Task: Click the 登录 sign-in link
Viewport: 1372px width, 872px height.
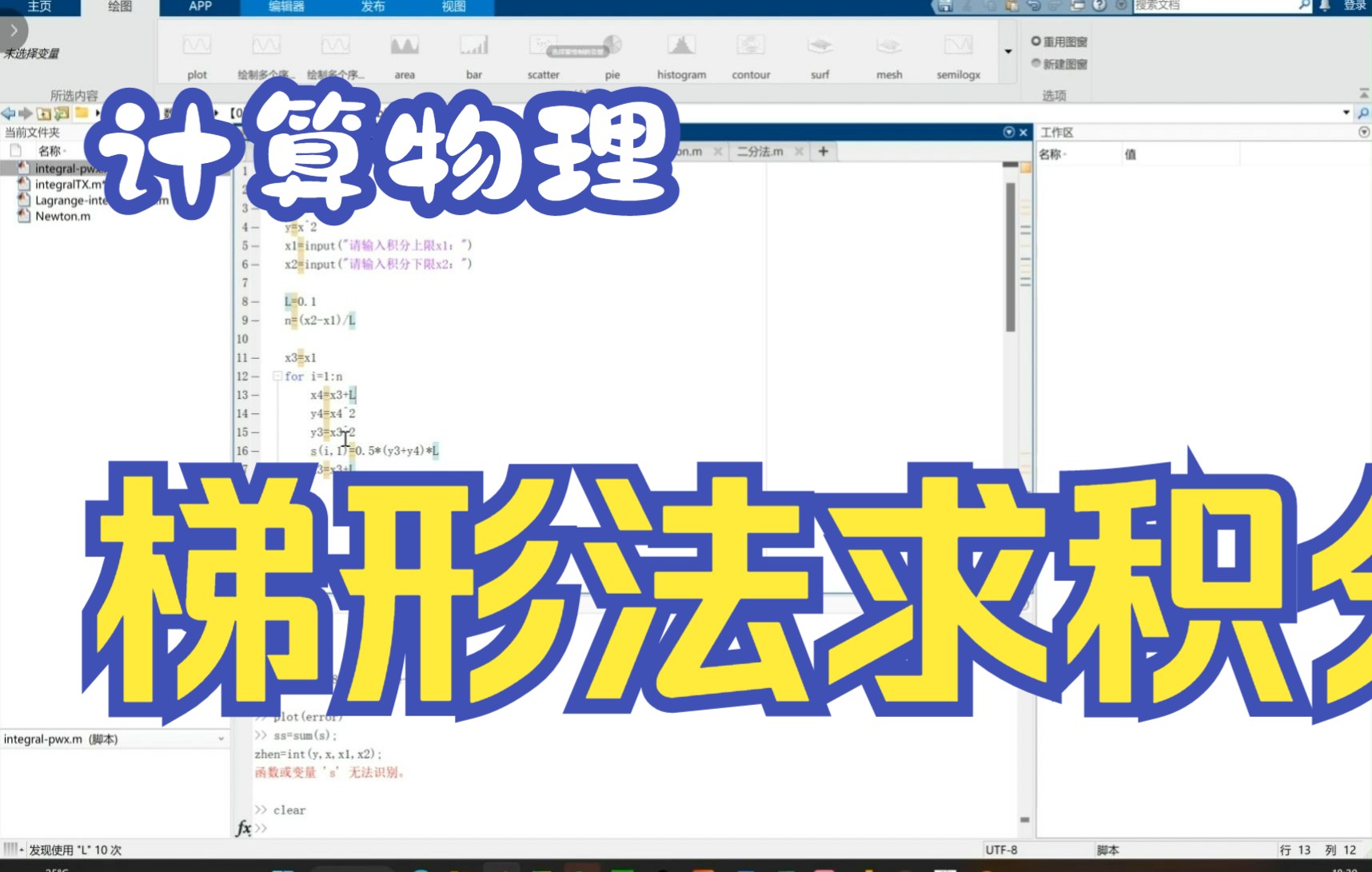Action: click(1354, 6)
